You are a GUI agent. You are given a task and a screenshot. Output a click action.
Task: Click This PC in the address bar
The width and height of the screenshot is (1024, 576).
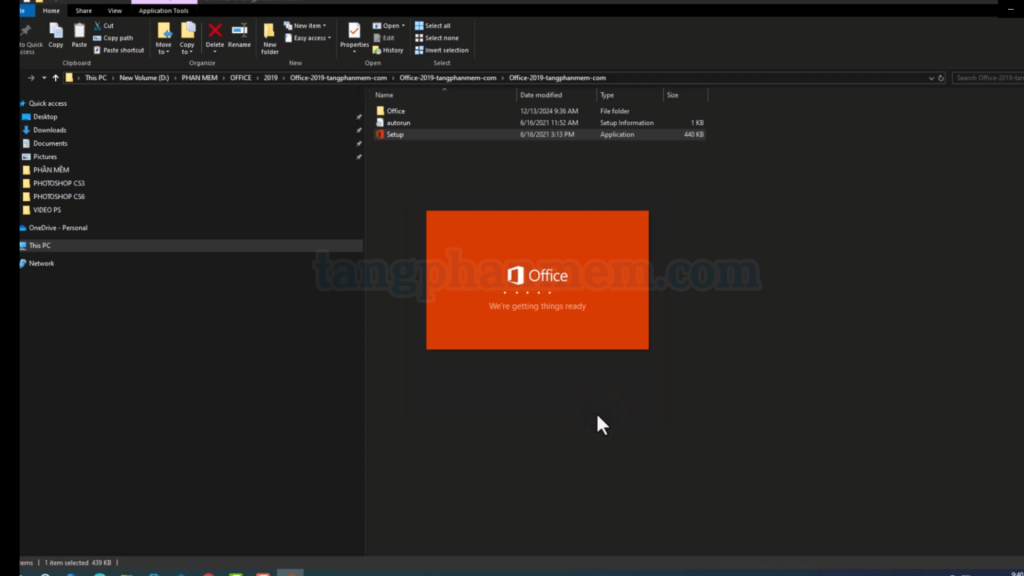point(96,78)
